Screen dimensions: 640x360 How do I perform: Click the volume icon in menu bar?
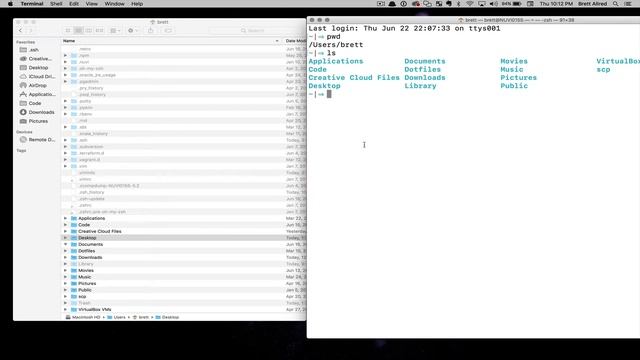(x=493, y=4)
